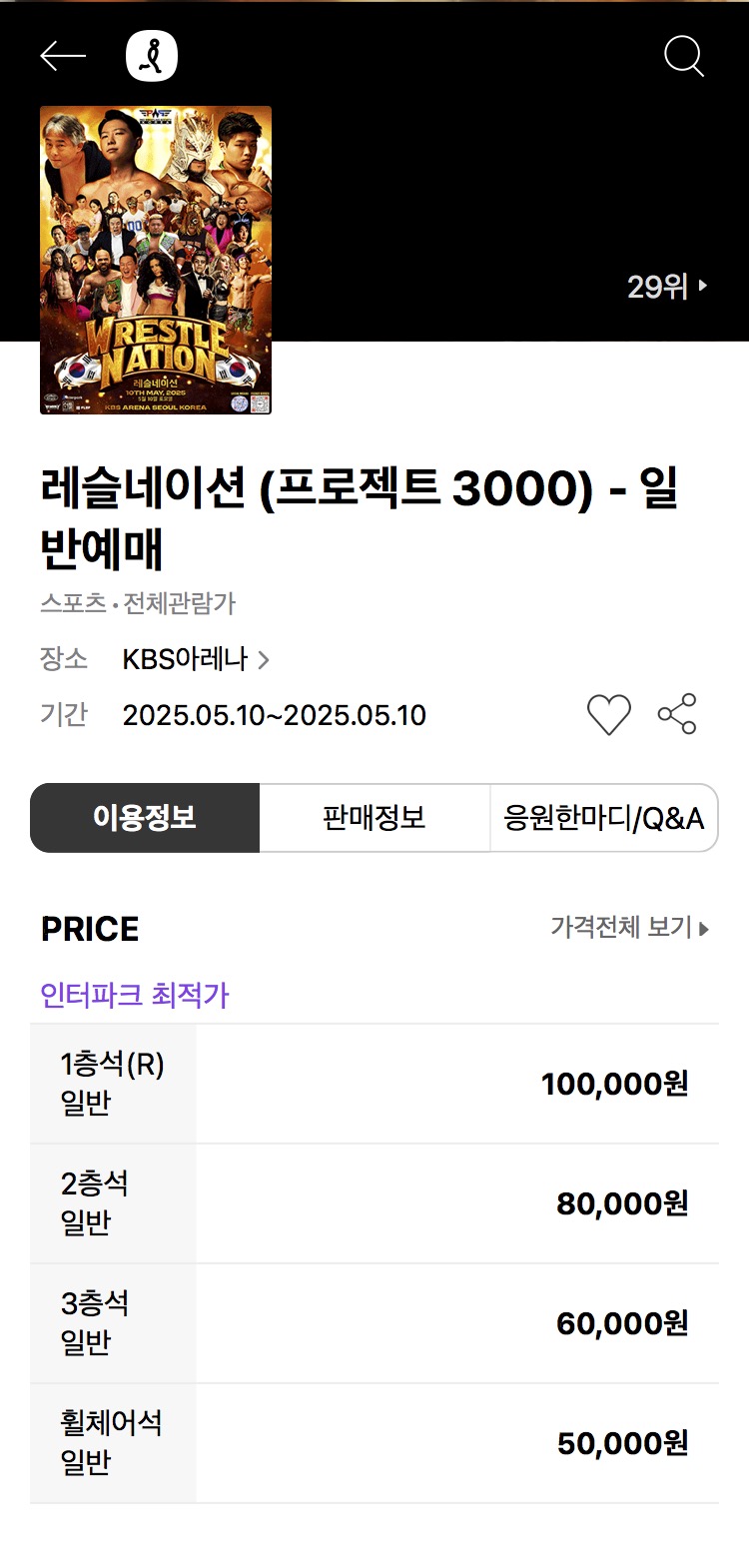Image resolution: width=749 pixels, height=1568 pixels.
Task: Tap the share icon
Action: [677, 714]
